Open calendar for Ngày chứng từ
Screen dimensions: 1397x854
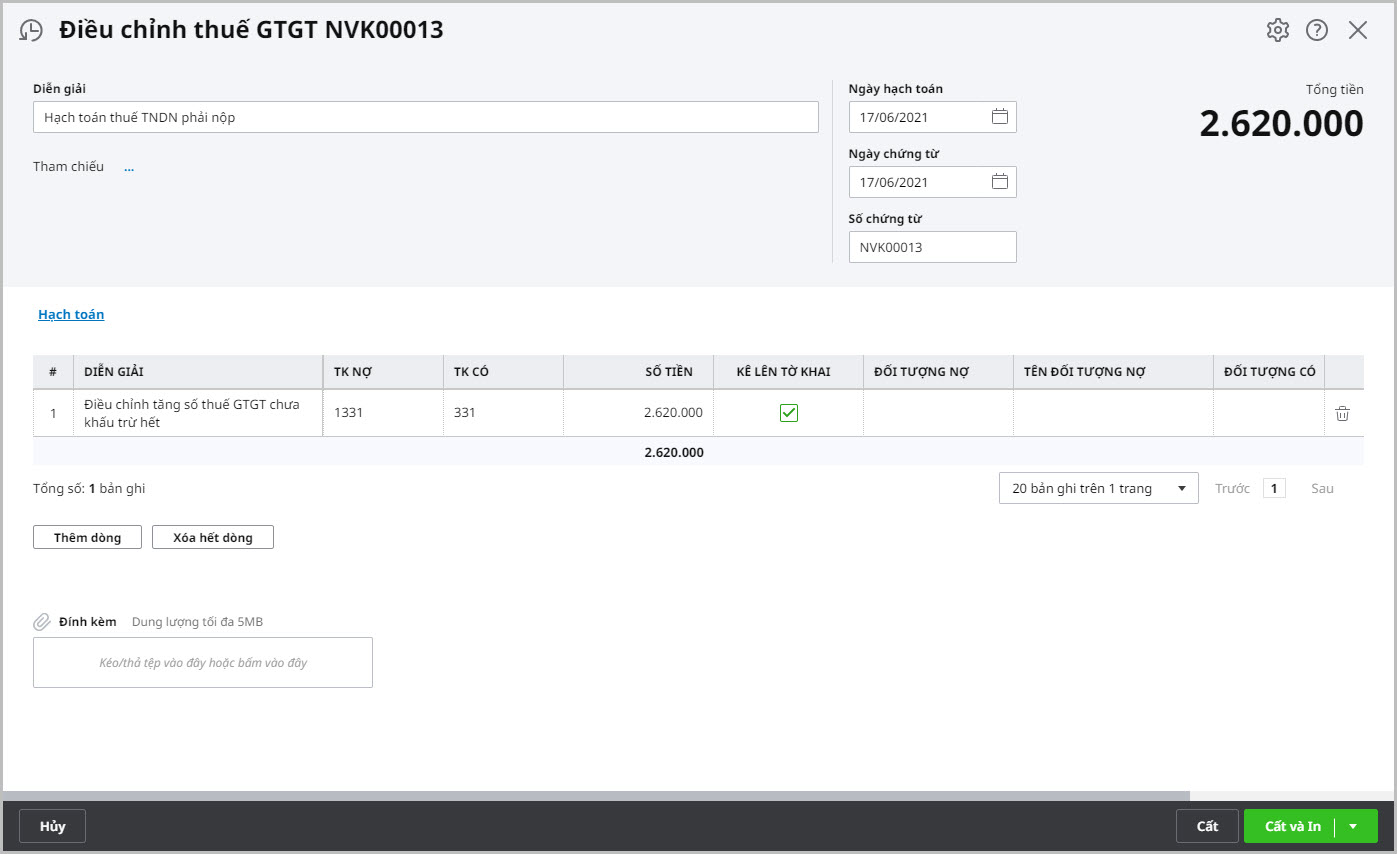[x=999, y=182]
